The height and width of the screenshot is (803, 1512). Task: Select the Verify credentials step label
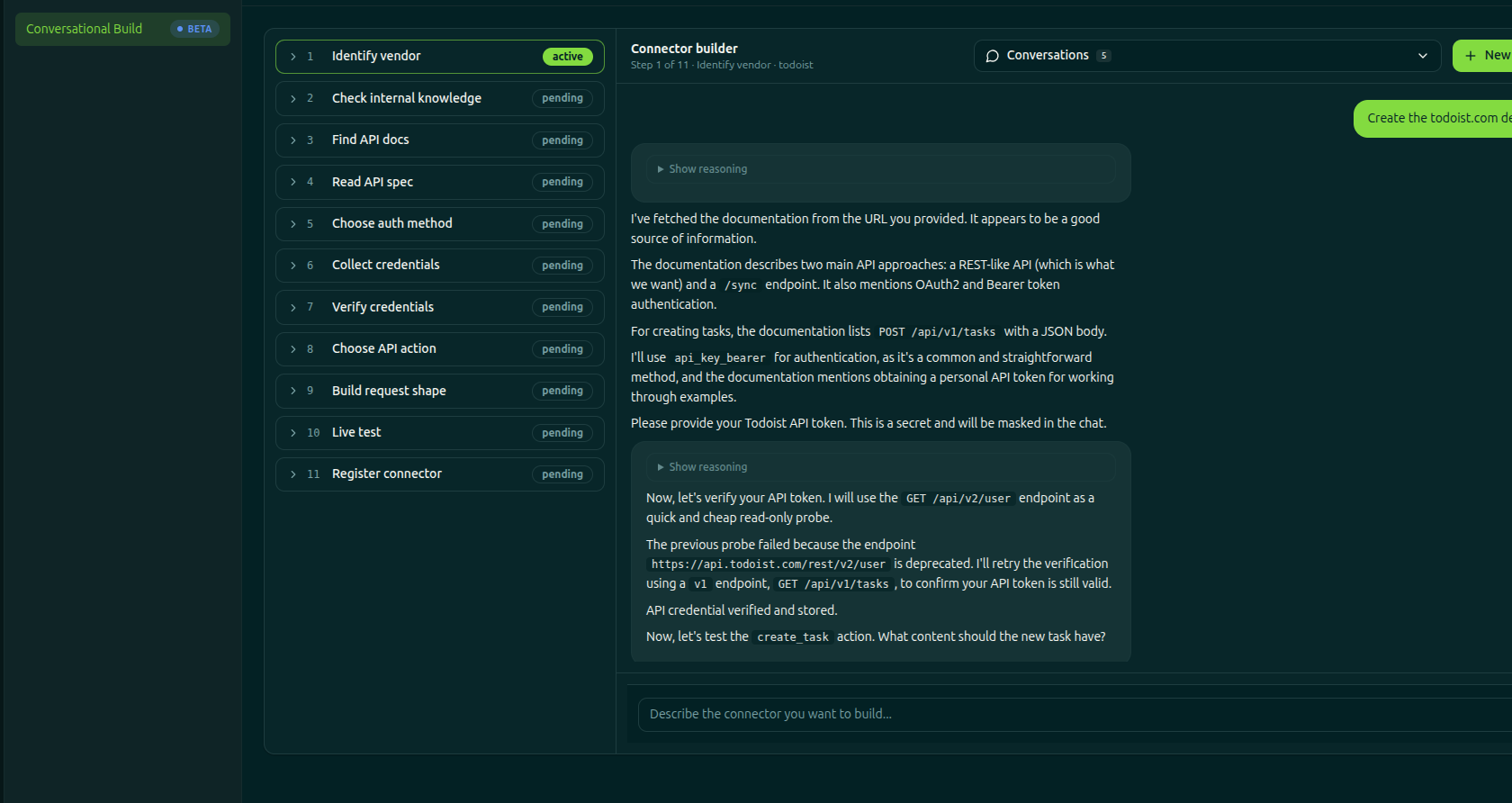[382, 307]
